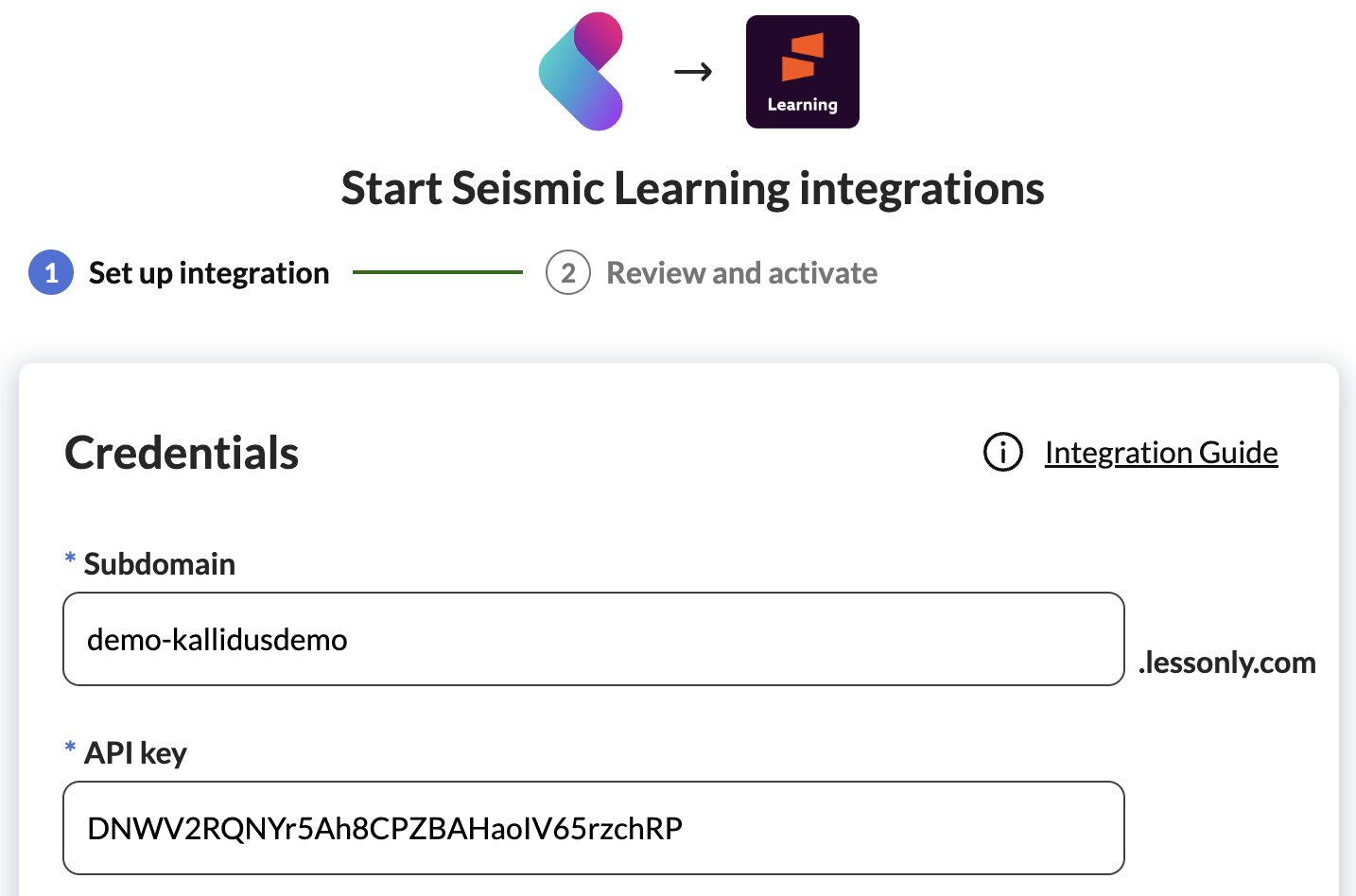This screenshot has height=896, width=1356.
Task: Click the API key value text
Action: tap(384, 827)
